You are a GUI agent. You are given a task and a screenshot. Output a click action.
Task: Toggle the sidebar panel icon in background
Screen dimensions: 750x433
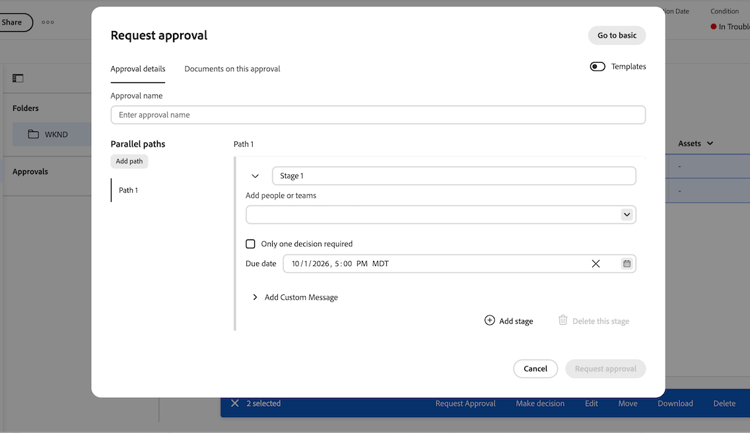pos(18,78)
